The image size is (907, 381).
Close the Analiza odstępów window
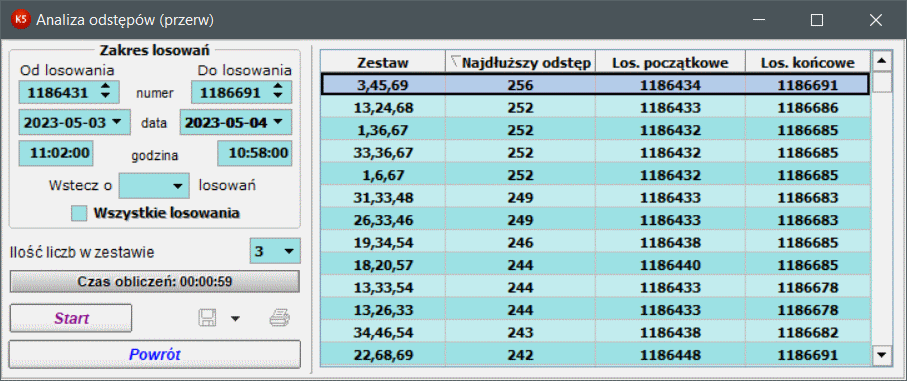(876, 20)
